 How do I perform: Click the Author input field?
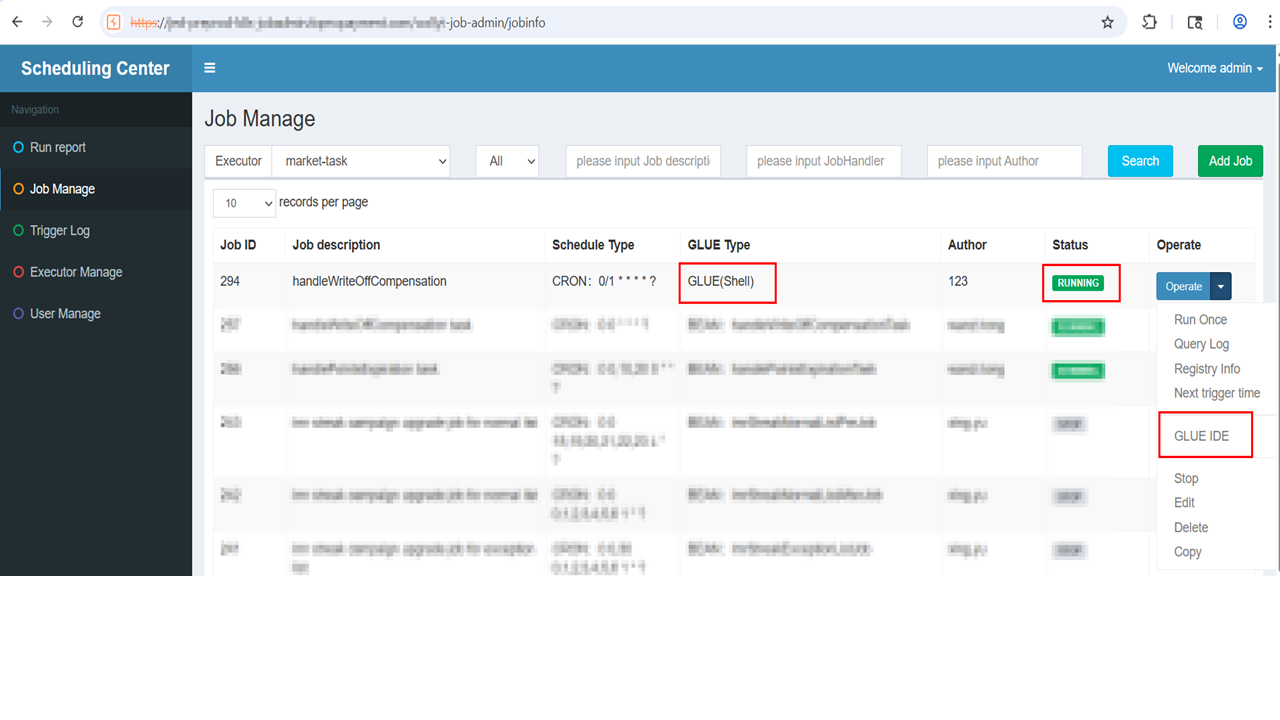click(x=1005, y=161)
